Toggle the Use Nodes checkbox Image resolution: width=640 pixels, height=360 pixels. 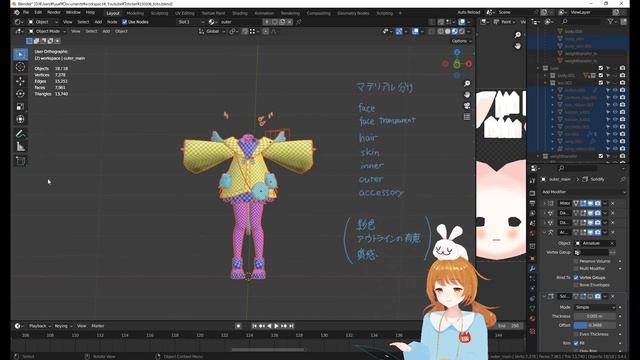tap(124, 22)
